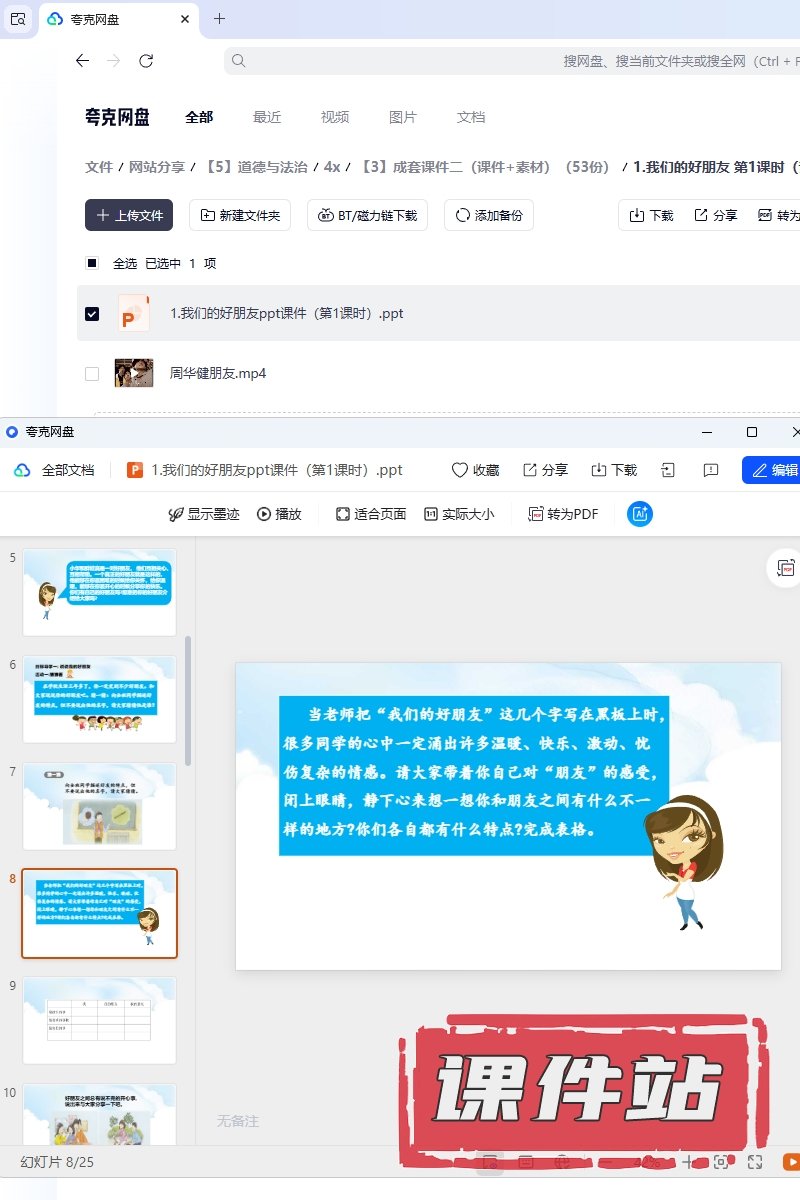800x1200 pixels.
Task: Toggle the 全选 select-all checkbox
Action: click(92, 263)
